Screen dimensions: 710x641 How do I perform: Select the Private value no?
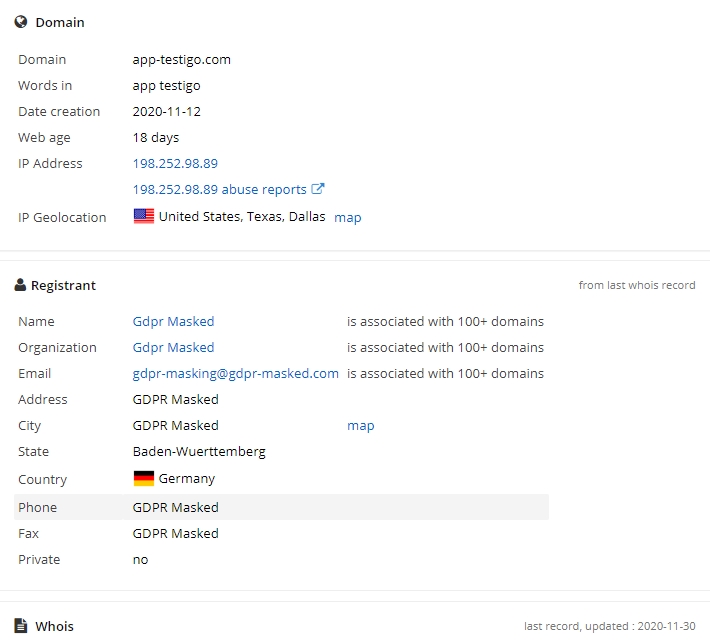point(140,560)
